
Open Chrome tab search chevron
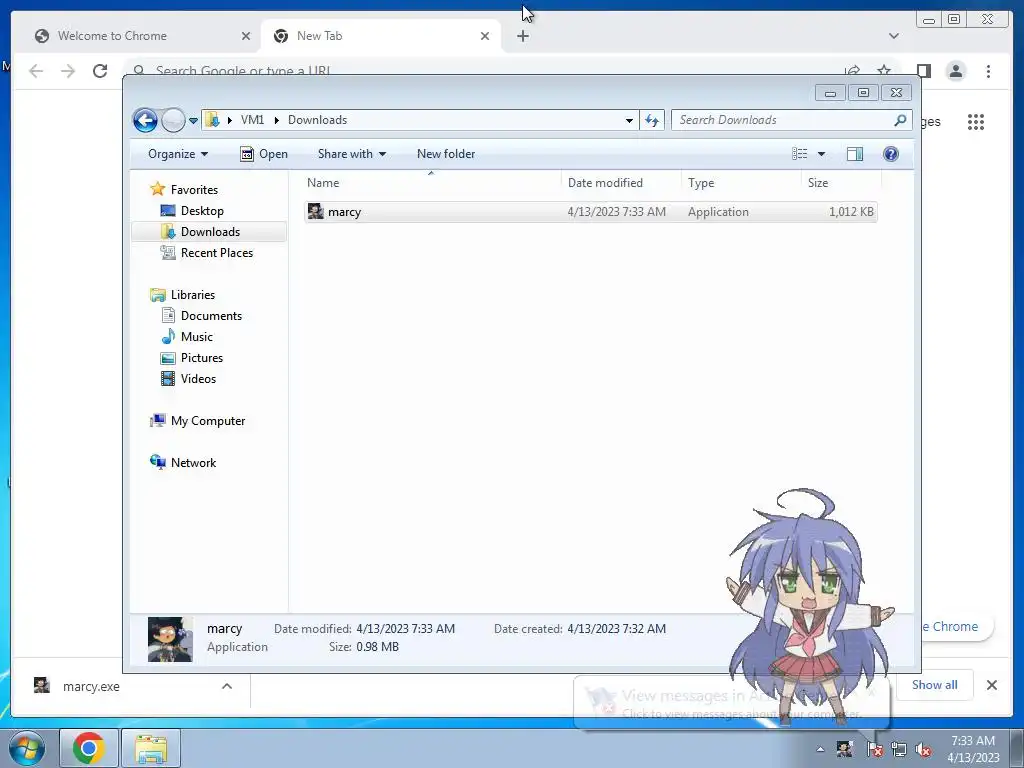(893, 36)
